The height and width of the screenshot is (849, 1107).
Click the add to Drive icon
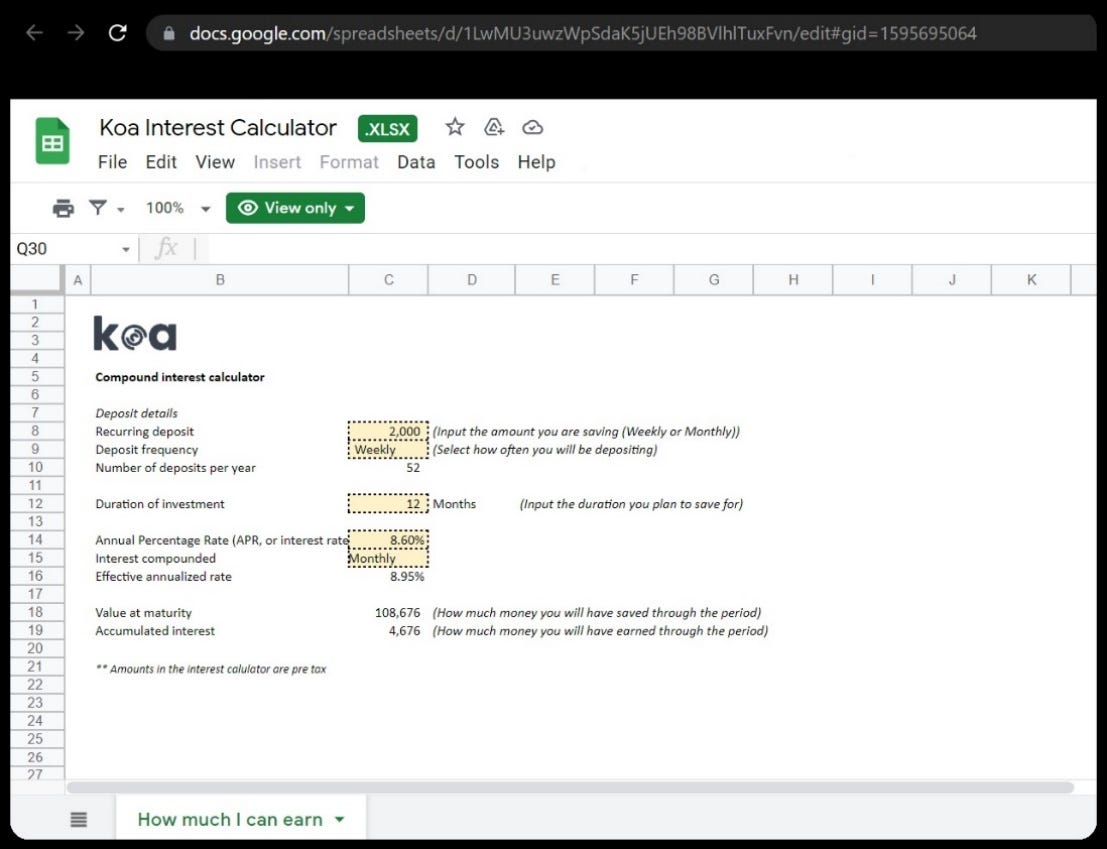[x=493, y=127]
